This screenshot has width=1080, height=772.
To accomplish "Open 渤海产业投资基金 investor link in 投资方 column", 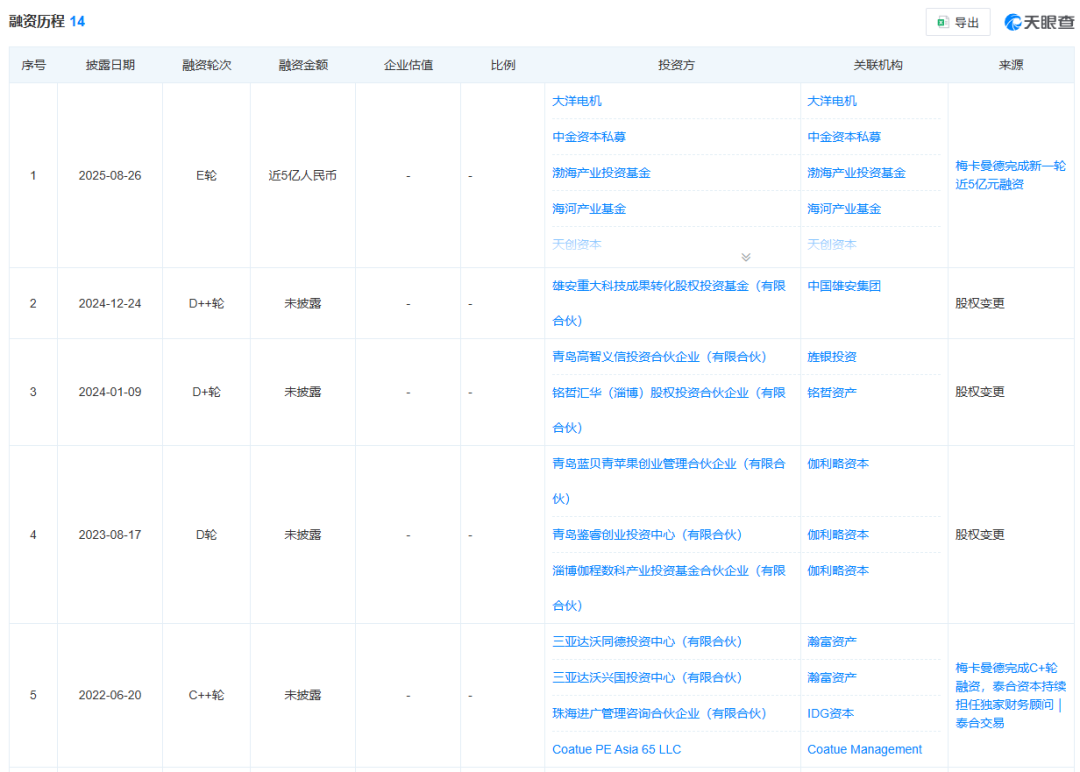I will click(x=601, y=173).
